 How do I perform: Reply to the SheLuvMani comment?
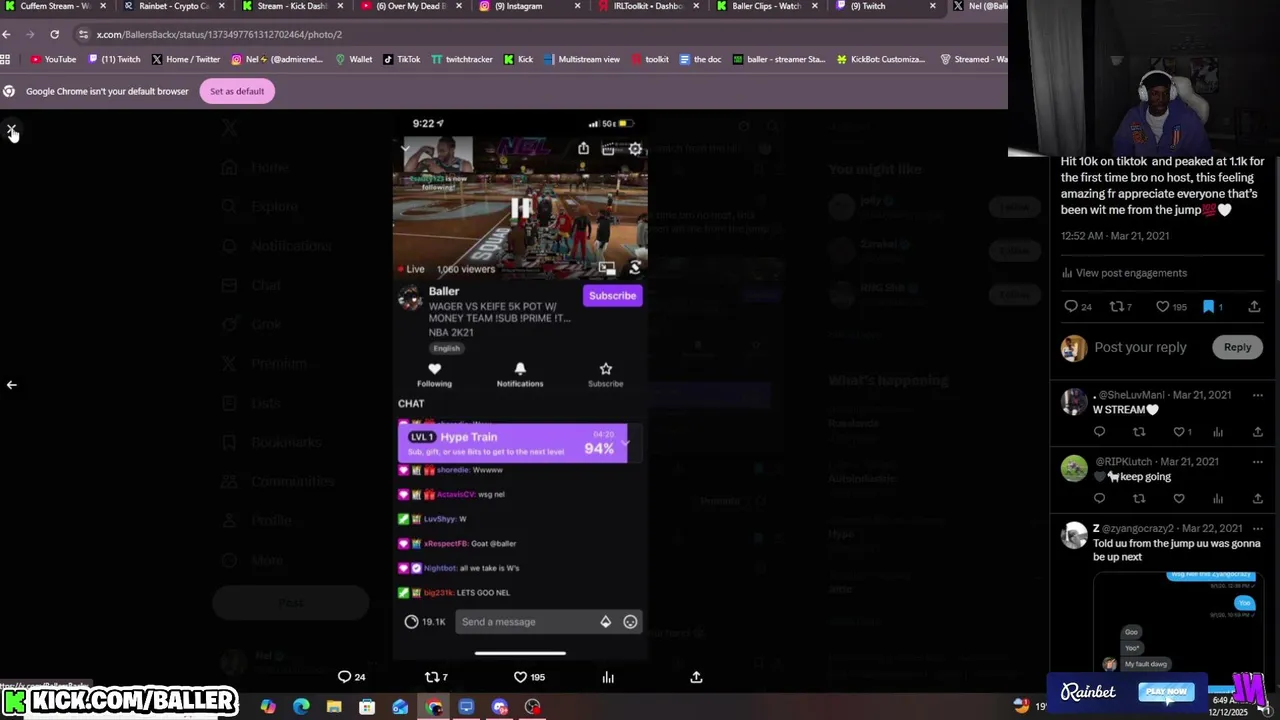click(x=1099, y=432)
